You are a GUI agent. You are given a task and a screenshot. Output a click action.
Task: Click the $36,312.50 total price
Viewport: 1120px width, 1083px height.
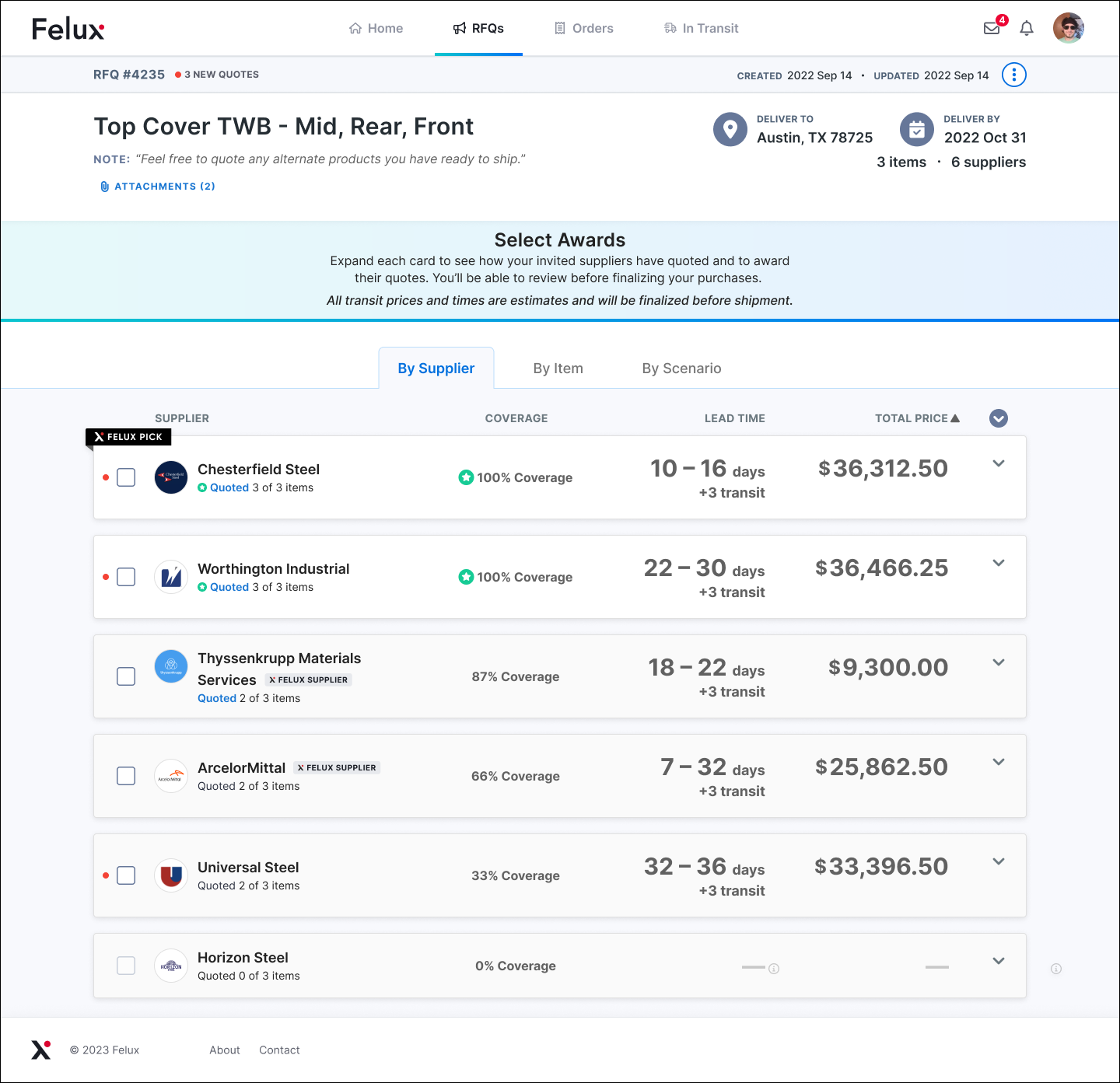tap(883, 468)
